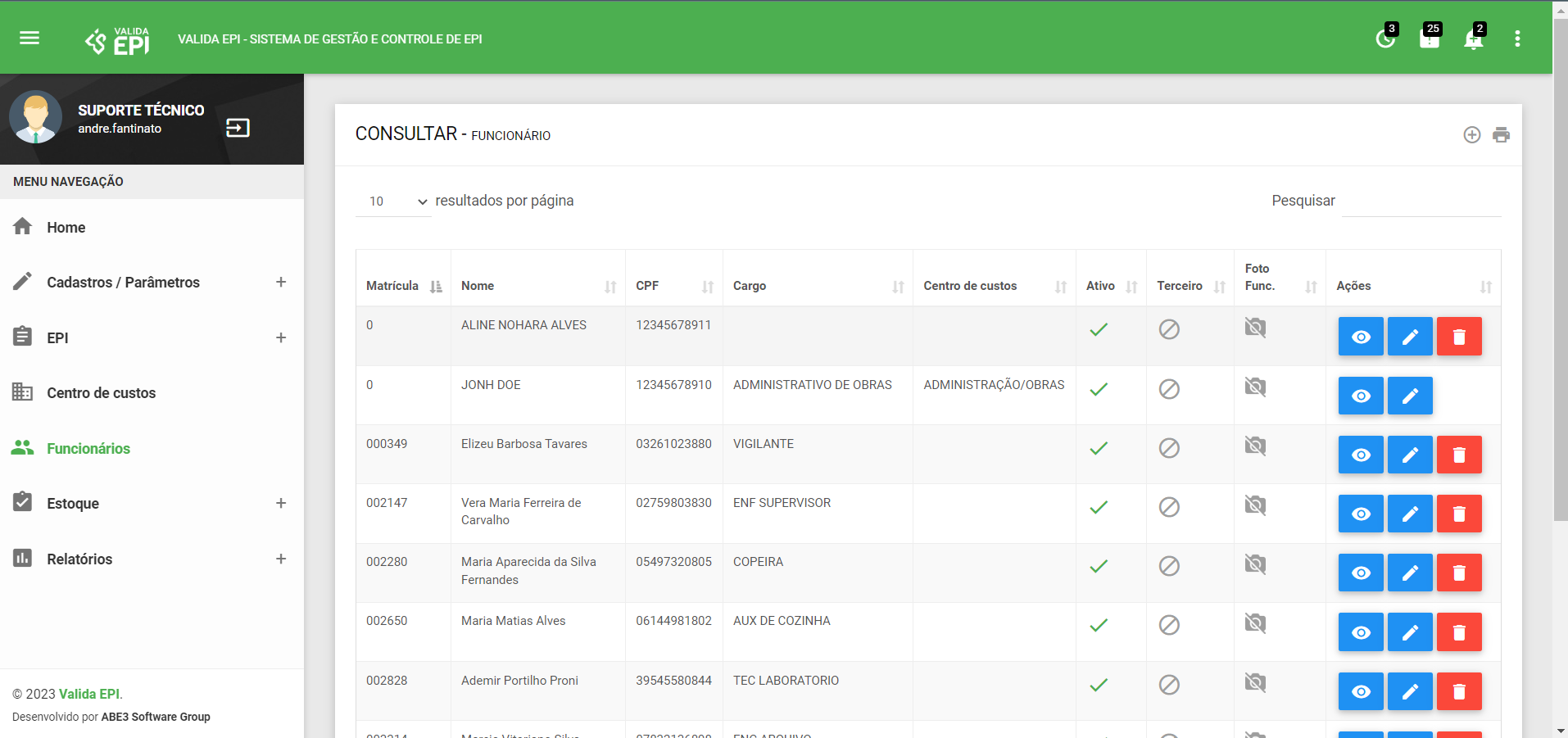Expand Cadastros / Parâmetros with its plus
The image size is (1568, 738).
[281, 282]
